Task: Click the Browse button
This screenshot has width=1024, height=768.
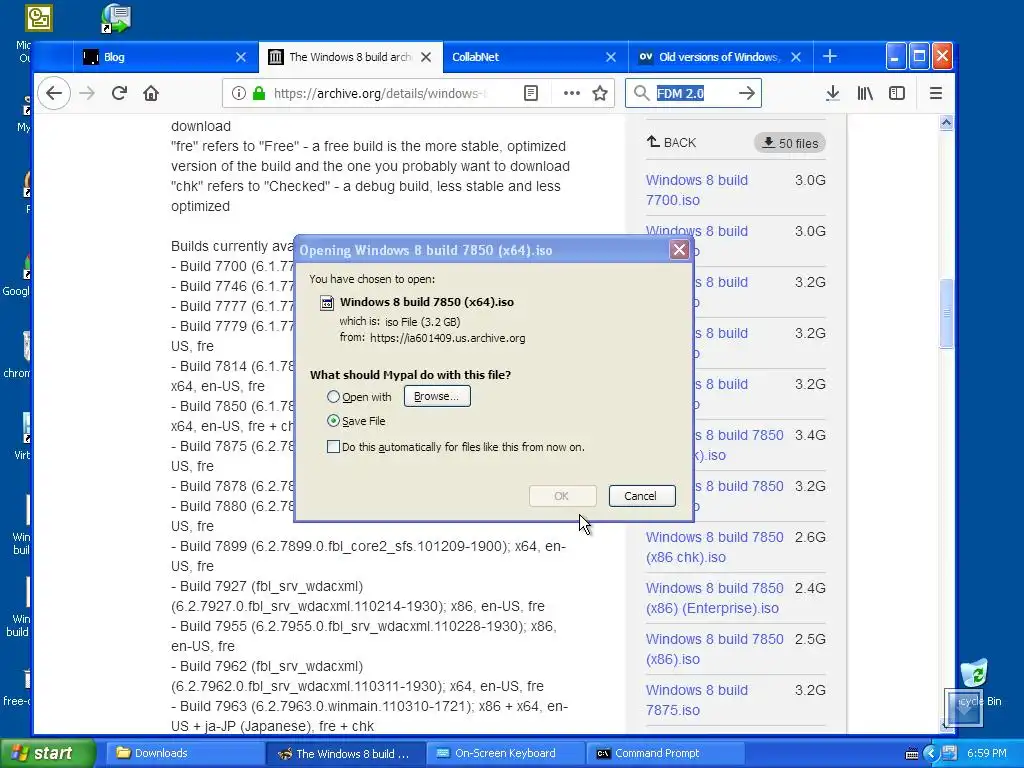Action: click(437, 396)
